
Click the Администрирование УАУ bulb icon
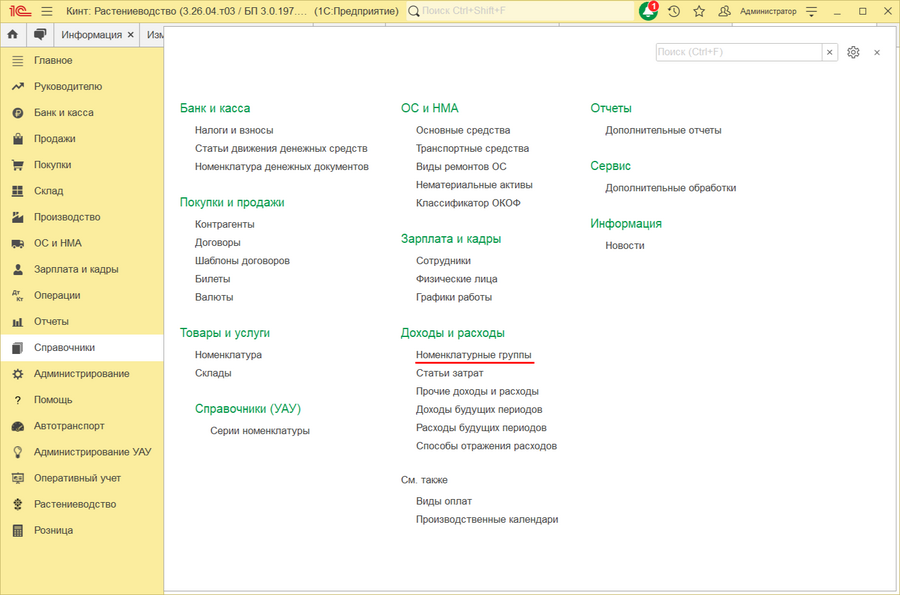pos(18,452)
